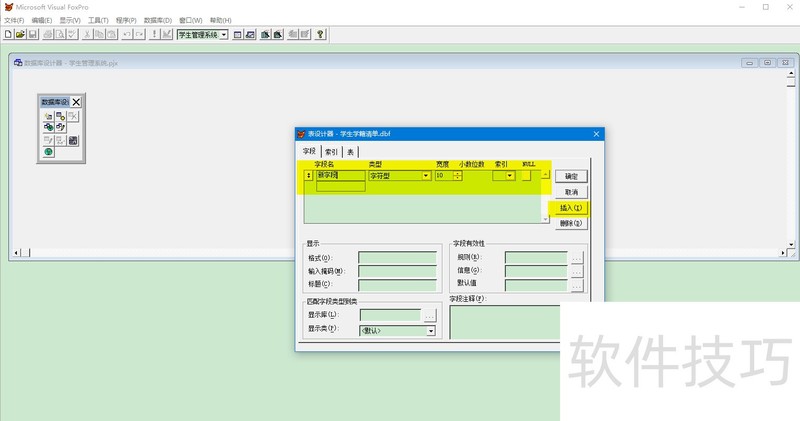The image size is (800, 421).
Task: Click the Cut scissors toolbar icon
Action: coord(88,34)
